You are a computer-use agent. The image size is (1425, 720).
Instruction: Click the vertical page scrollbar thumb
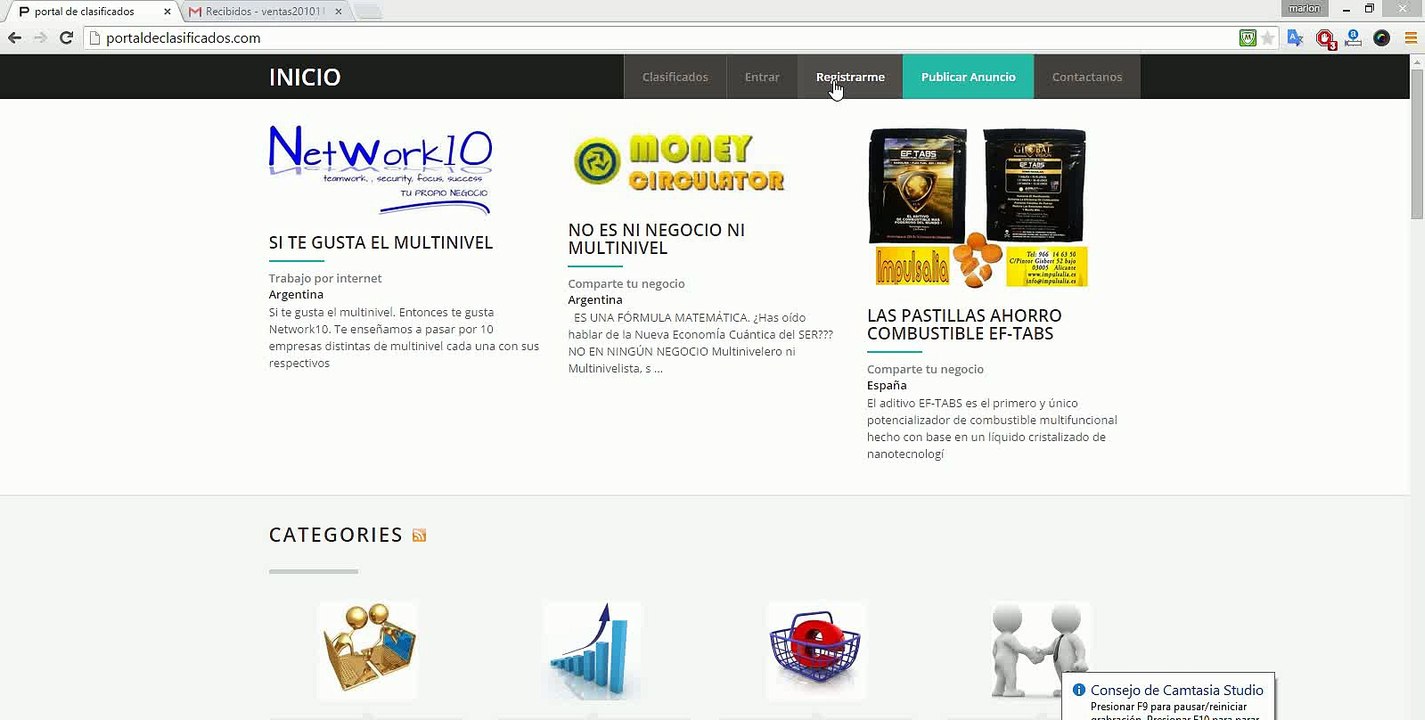[1417, 142]
